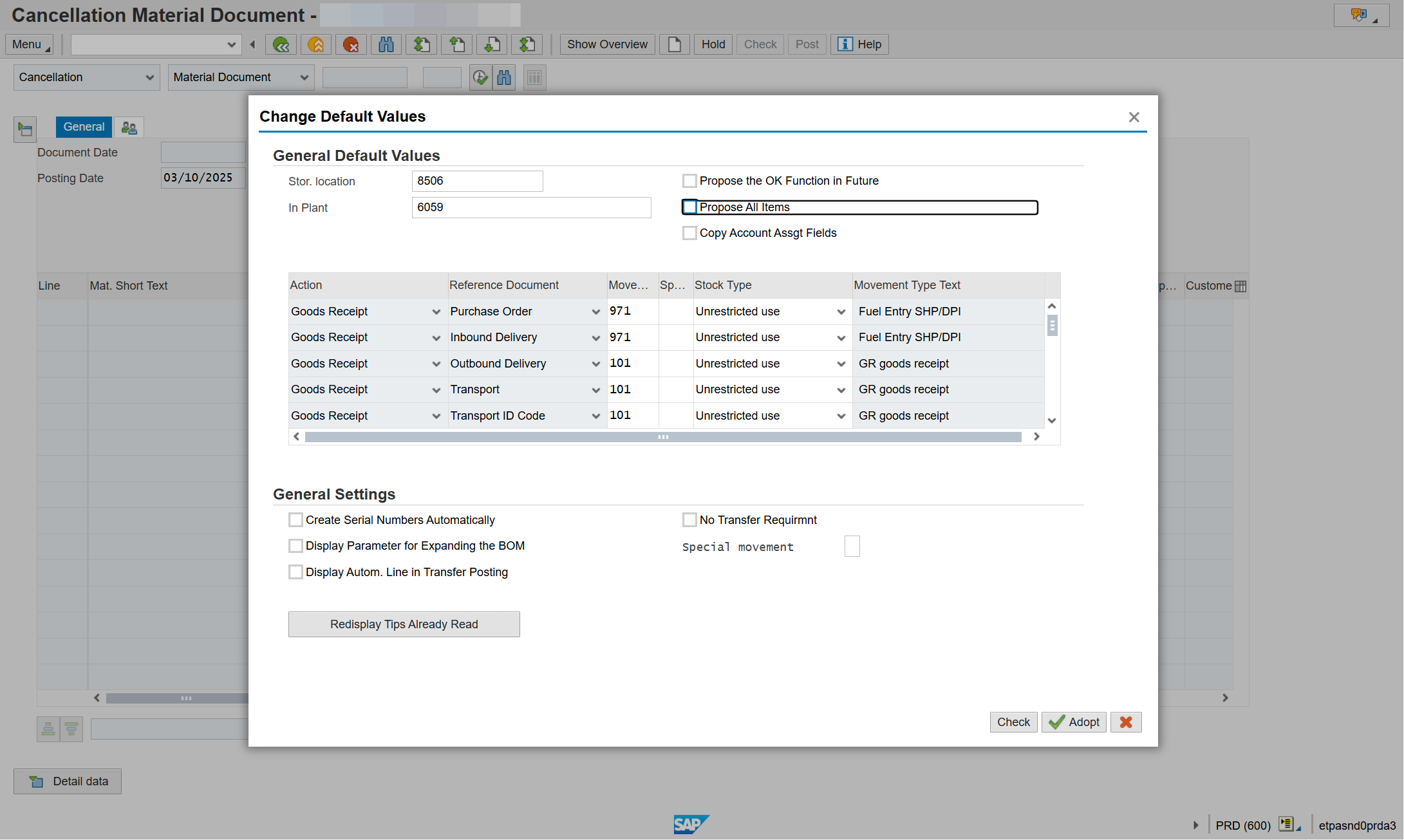Click the Next Page icon in toolbar

point(492,44)
